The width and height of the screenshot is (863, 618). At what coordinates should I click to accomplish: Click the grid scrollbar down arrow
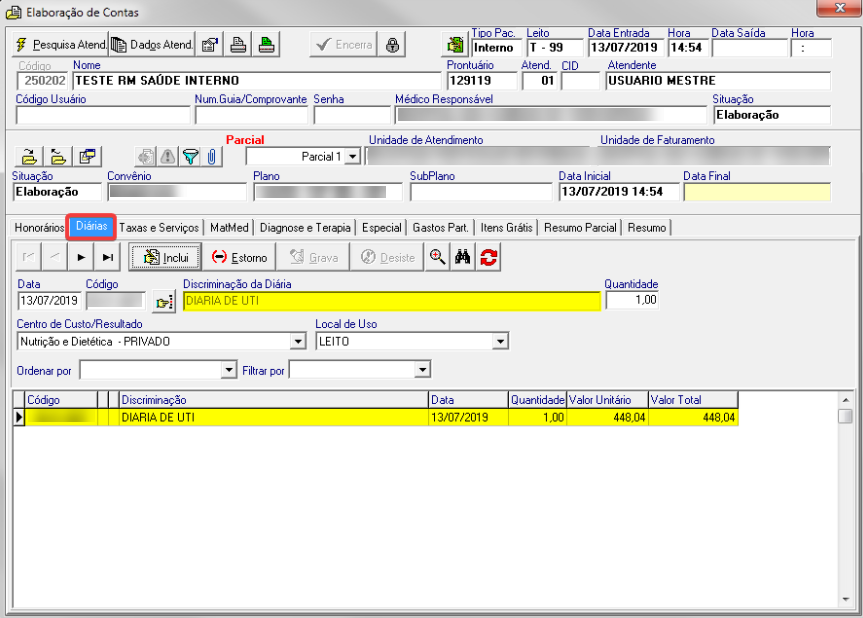pyautogui.click(x=845, y=599)
